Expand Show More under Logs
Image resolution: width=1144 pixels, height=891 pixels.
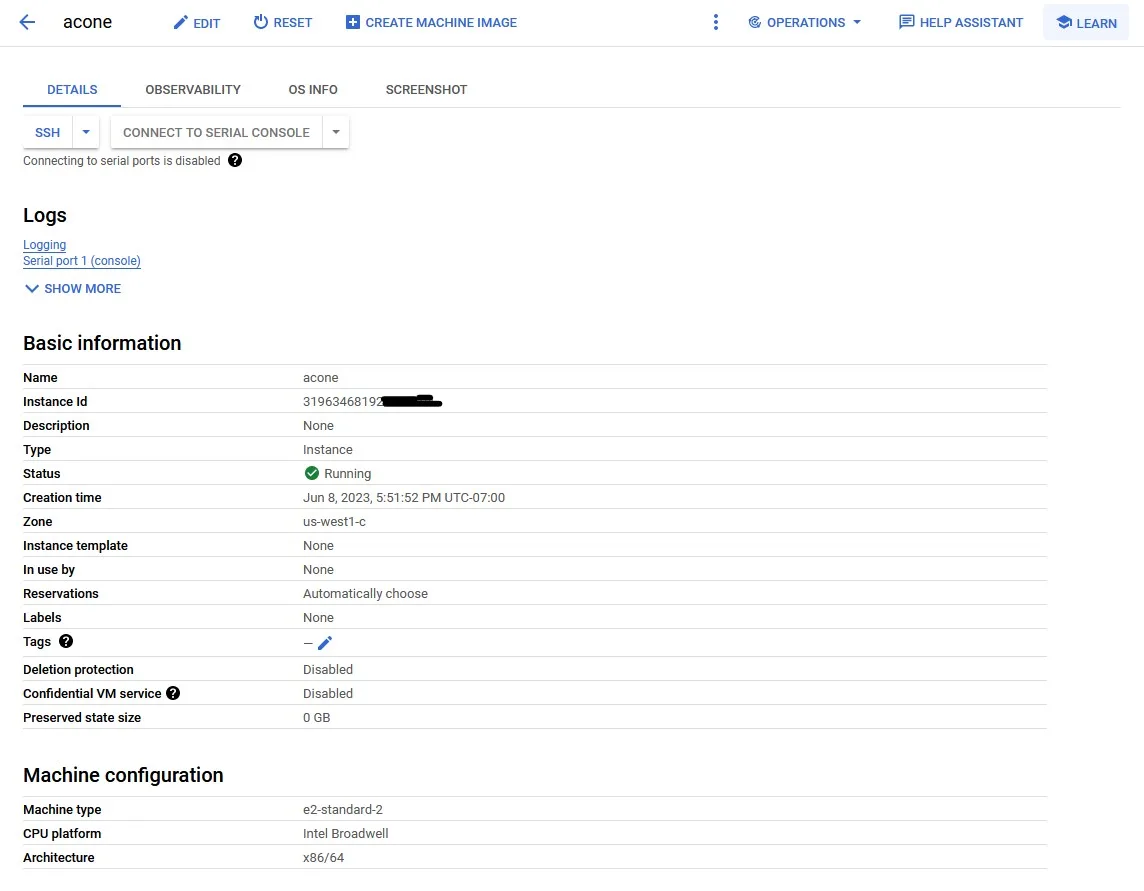[x=72, y=288]
